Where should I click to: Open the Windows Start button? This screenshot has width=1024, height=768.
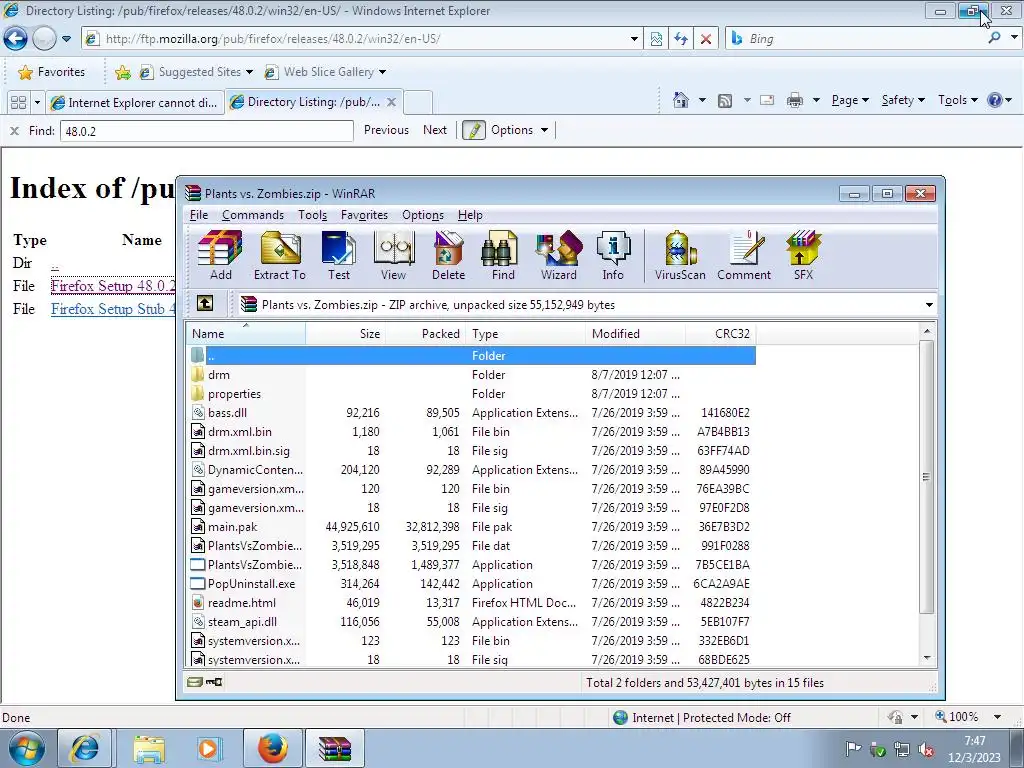(x=27, y=748)
